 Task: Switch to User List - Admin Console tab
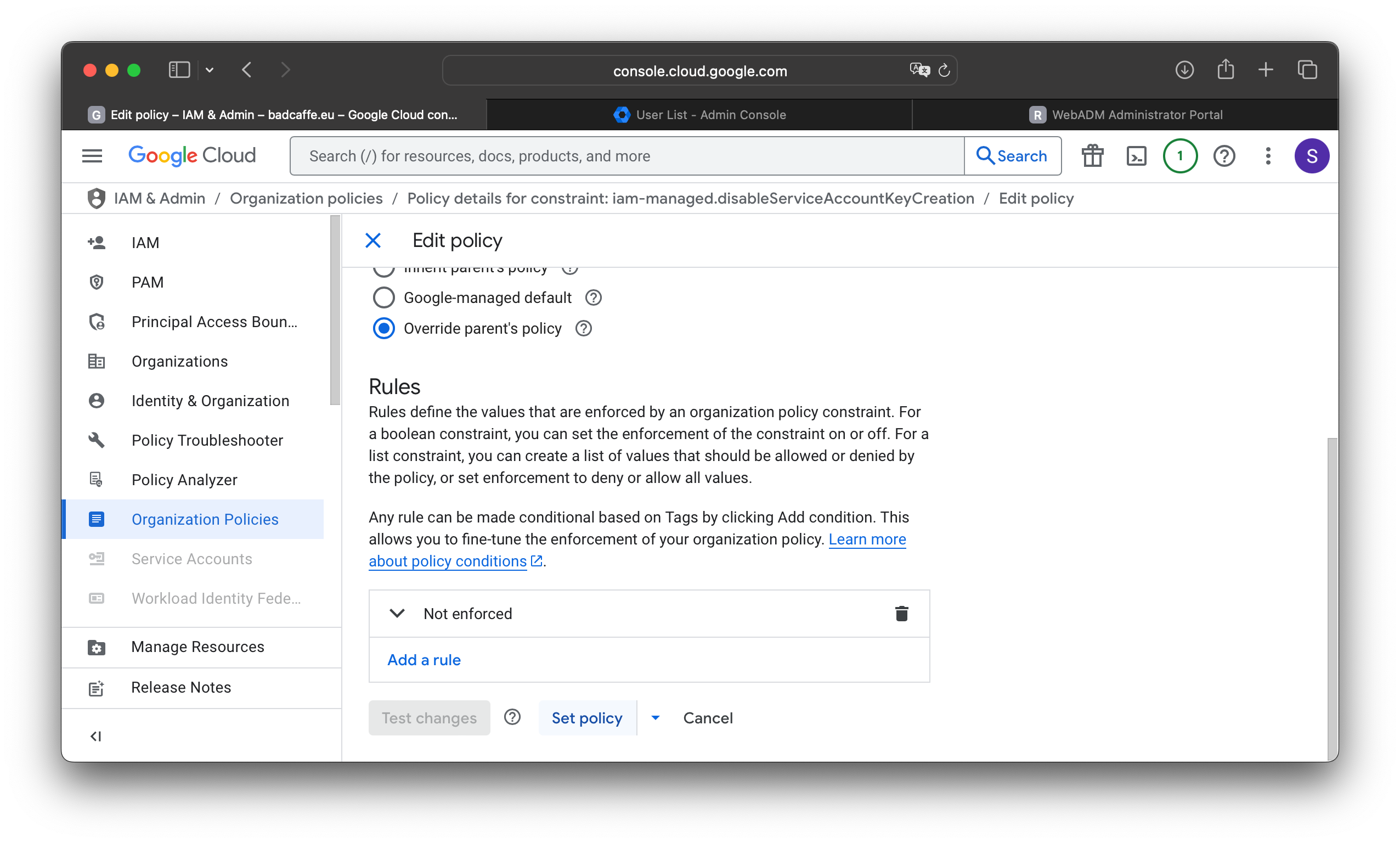point(699,115)
